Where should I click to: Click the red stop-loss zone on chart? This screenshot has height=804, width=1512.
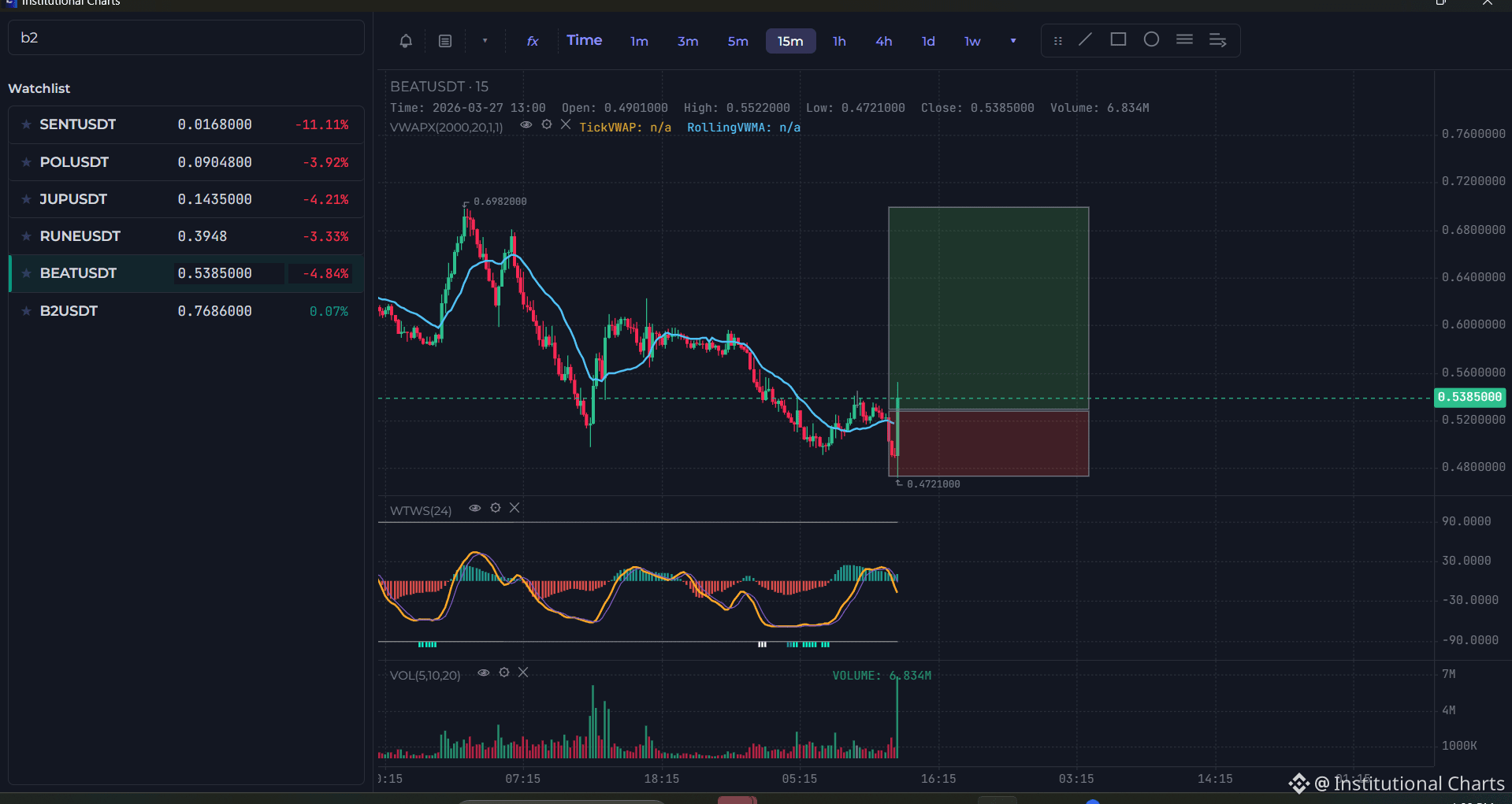click(x=989, y=443)
